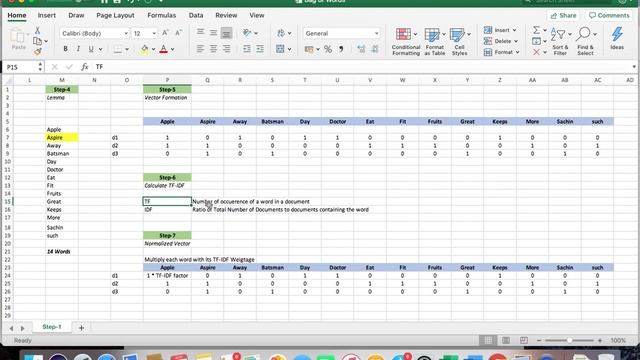Open the text orientation options
Screen dimensions: 640x360
coord(249,33)
